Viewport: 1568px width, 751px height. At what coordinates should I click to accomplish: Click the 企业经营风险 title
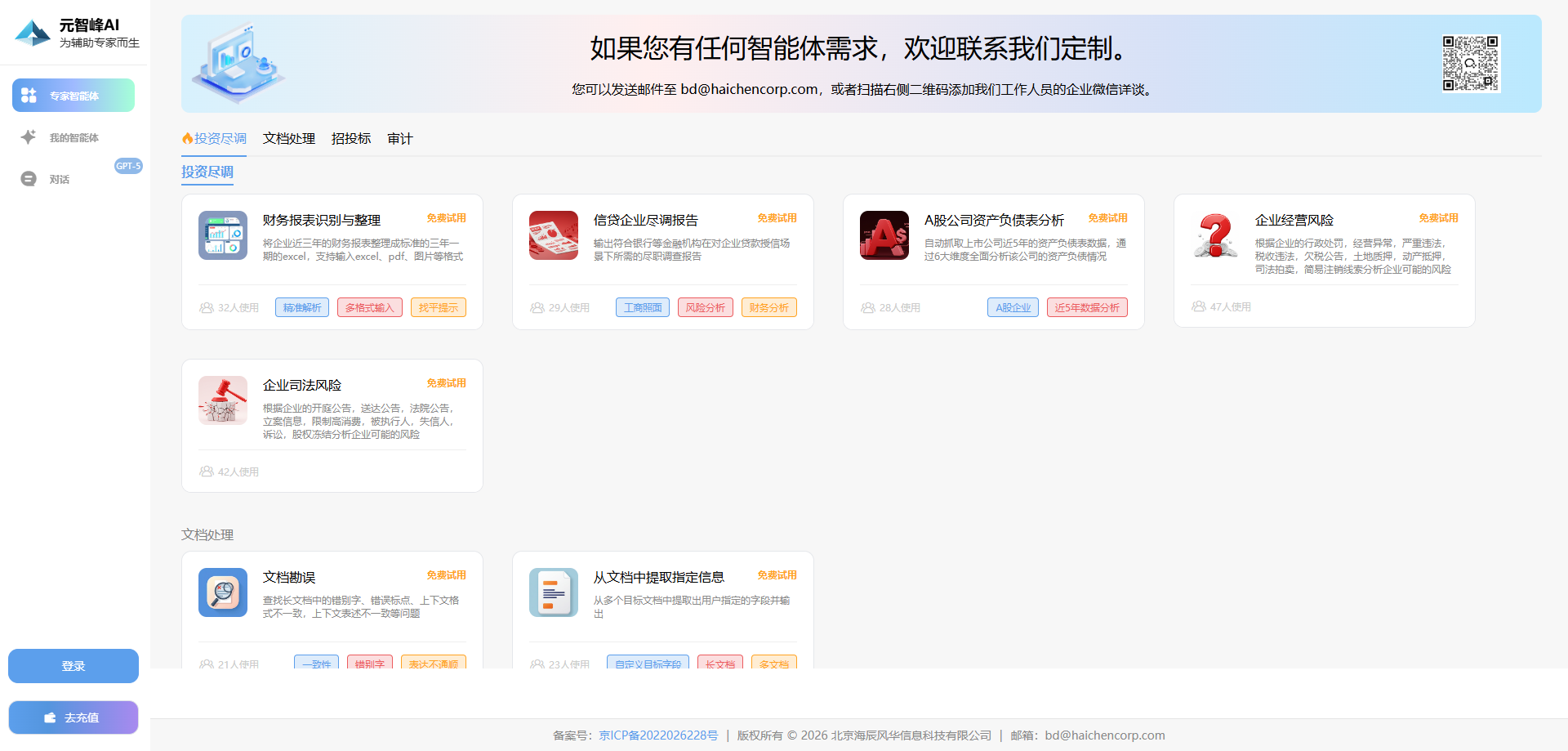(1294, 221)
